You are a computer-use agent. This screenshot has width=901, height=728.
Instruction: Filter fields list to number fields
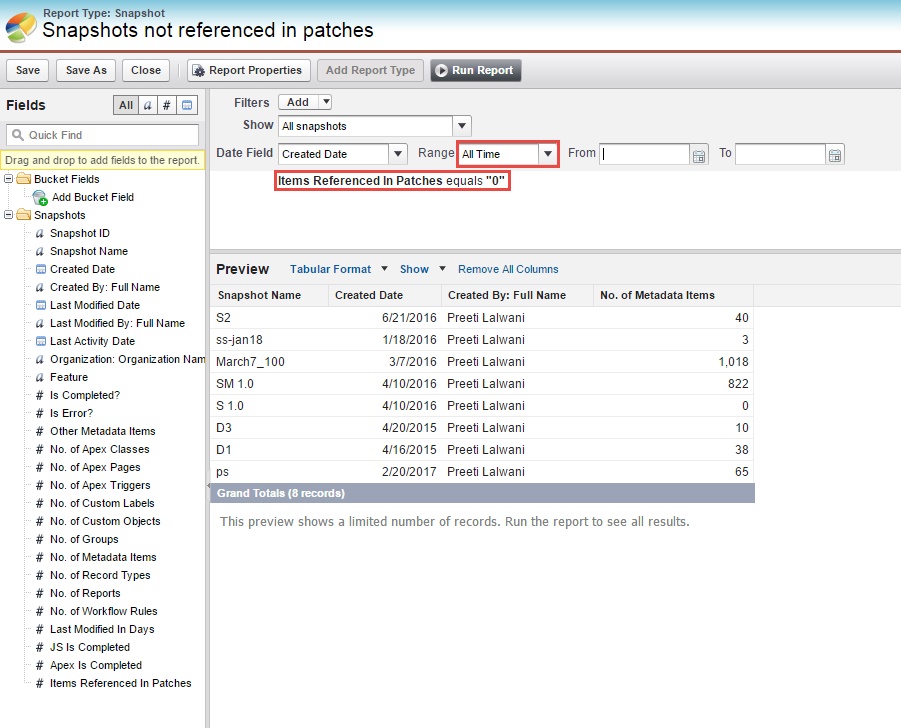(x=167, y=105)
